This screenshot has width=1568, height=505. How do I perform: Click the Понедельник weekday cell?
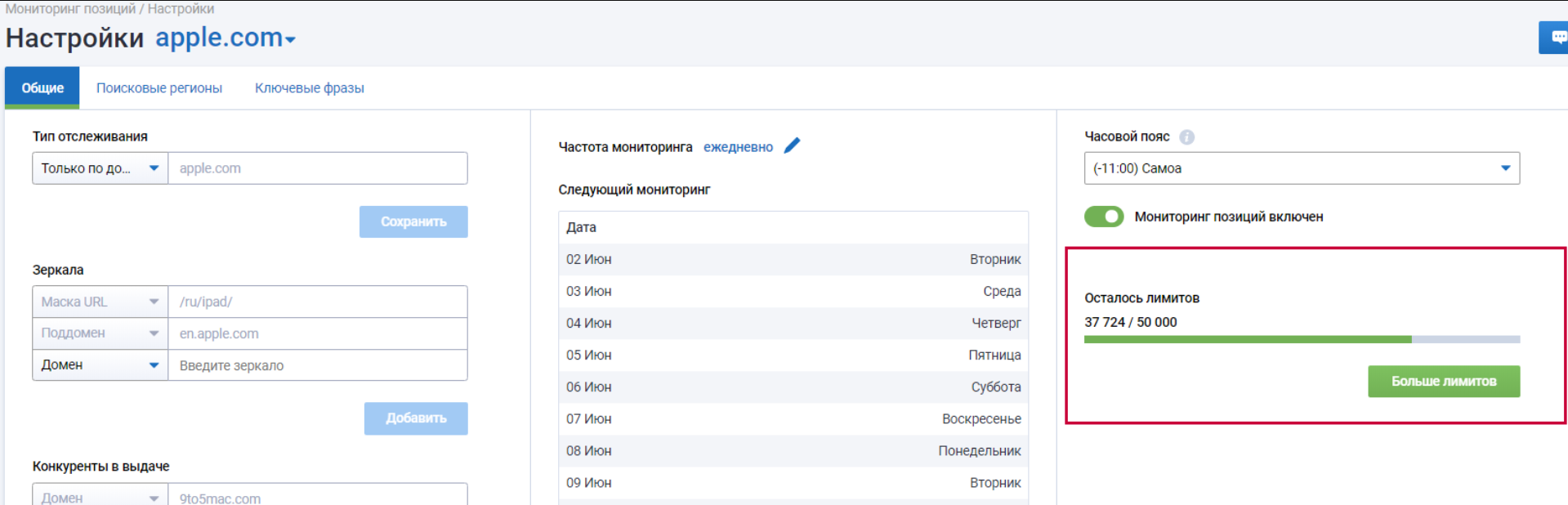click(980, 450)
